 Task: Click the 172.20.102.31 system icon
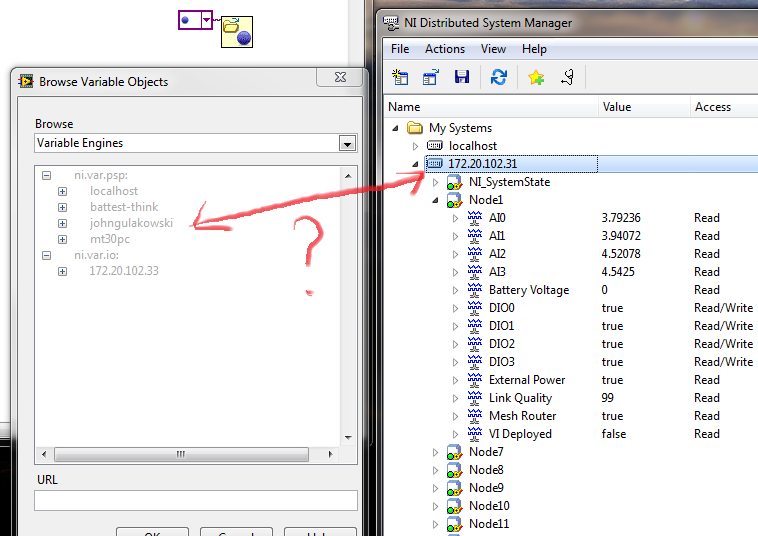(x=435, y=163)
